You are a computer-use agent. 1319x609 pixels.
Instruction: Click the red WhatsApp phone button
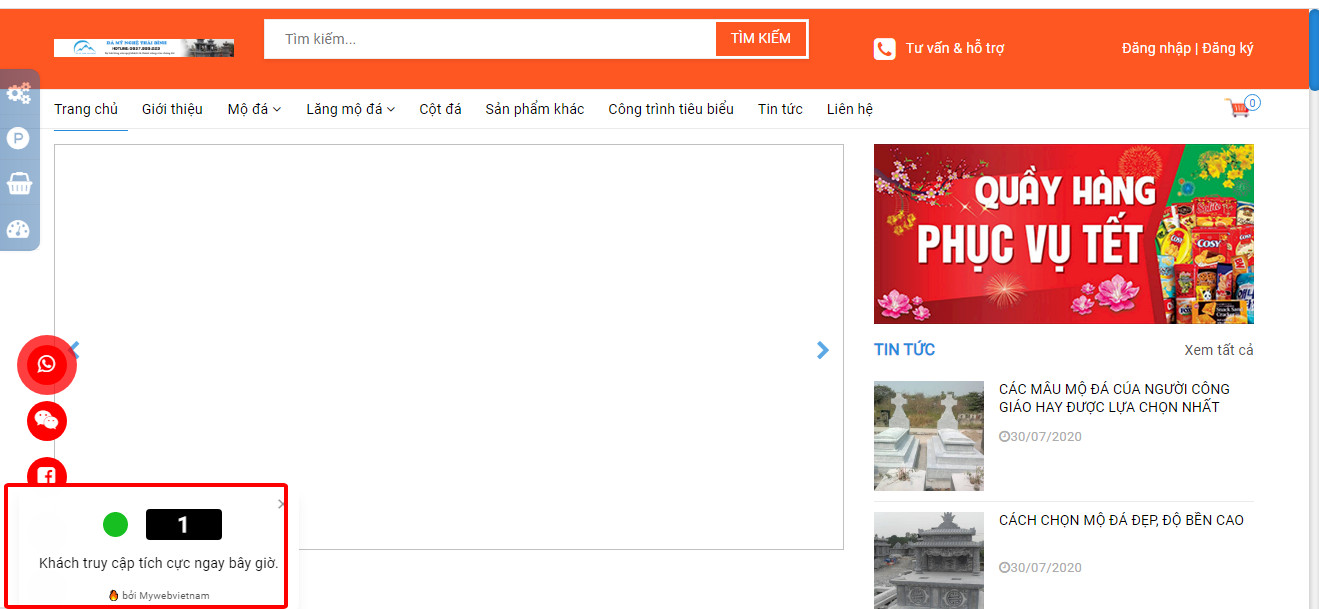47,364
